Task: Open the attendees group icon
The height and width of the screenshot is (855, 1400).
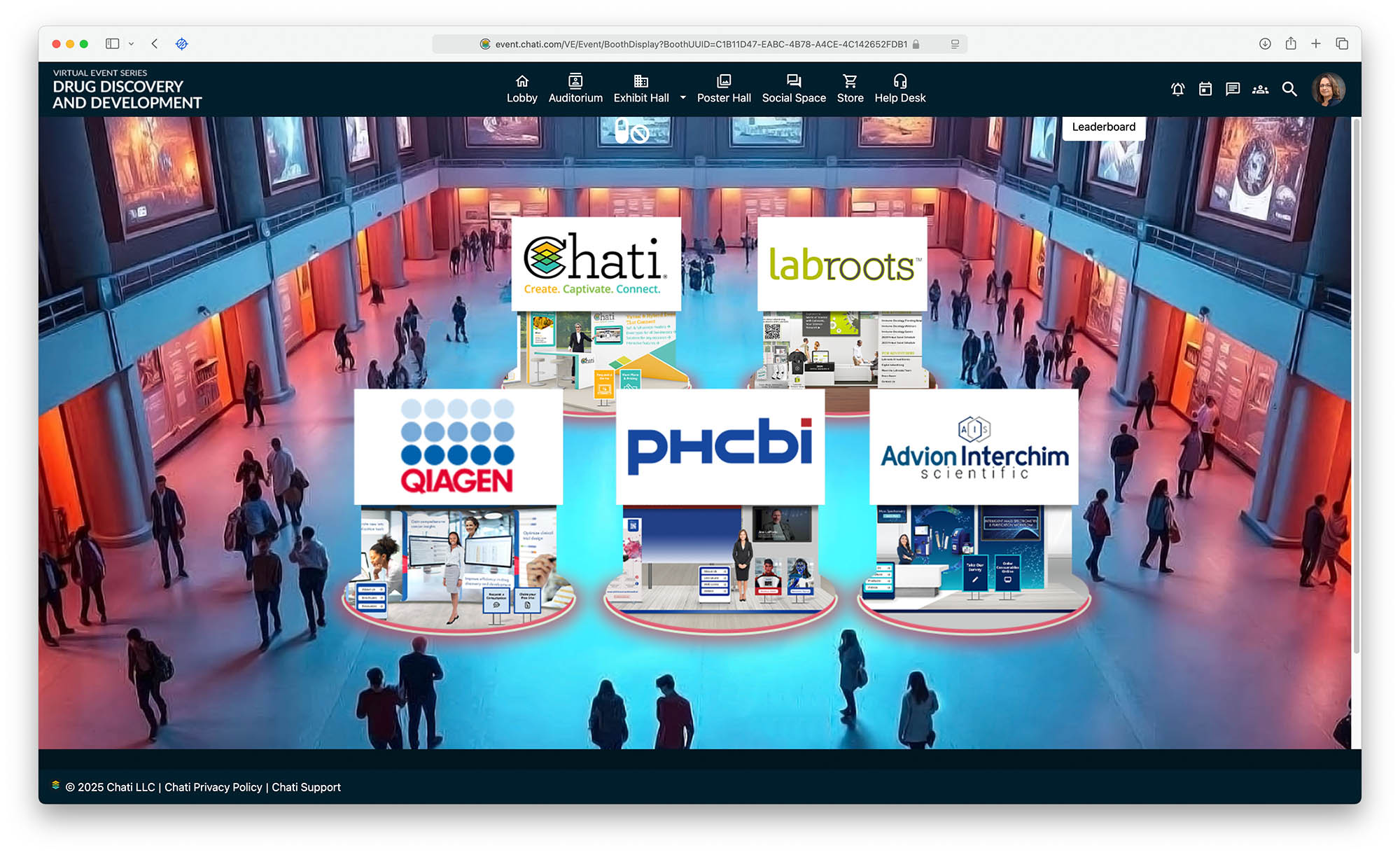Action: coord(1260,90)
